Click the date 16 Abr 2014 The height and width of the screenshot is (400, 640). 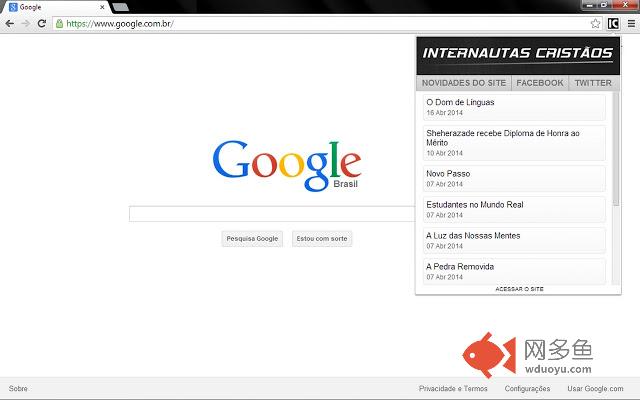pyautogui.click(x=444, y=113)
